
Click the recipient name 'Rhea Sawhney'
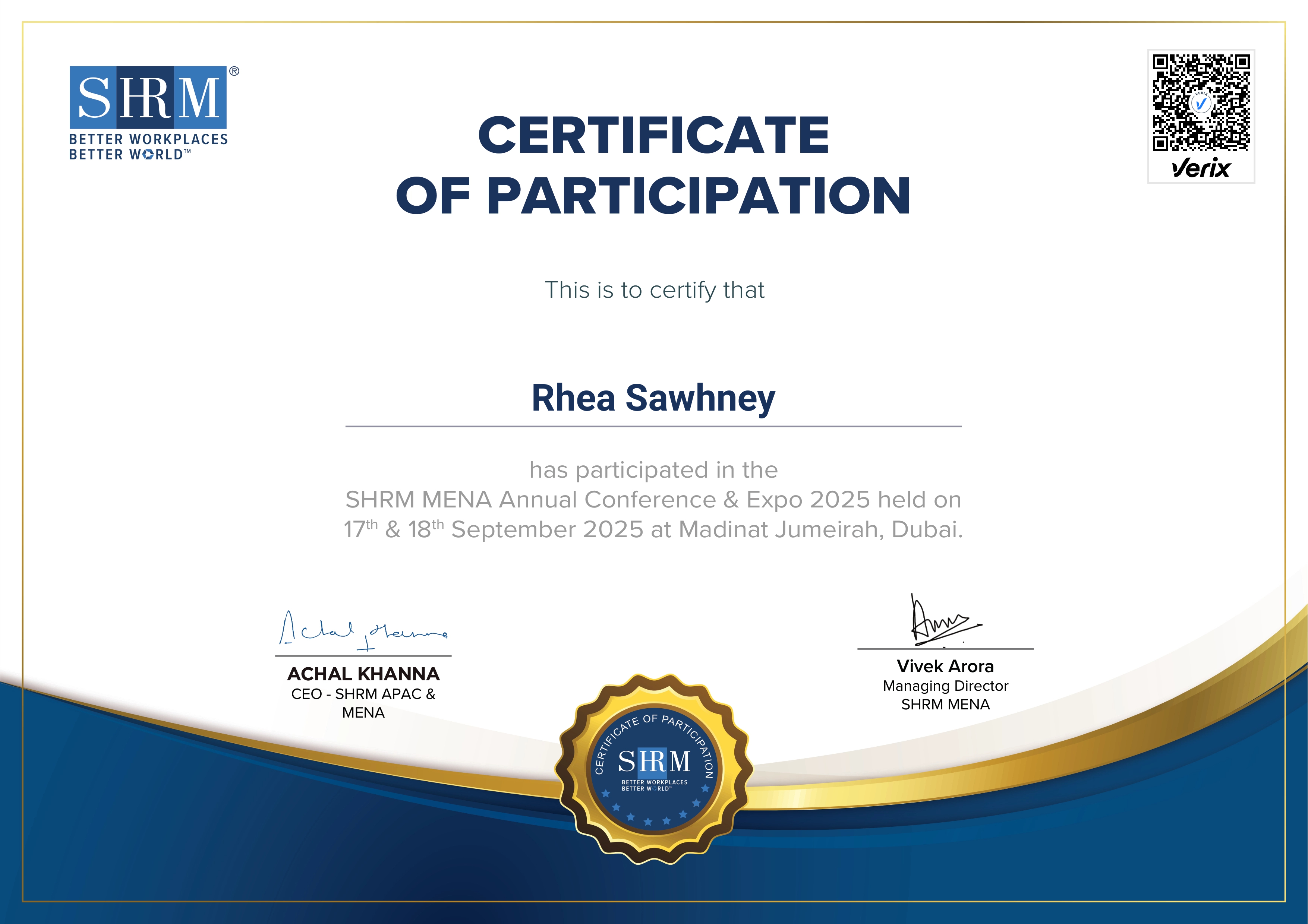(x=653, y=398)
